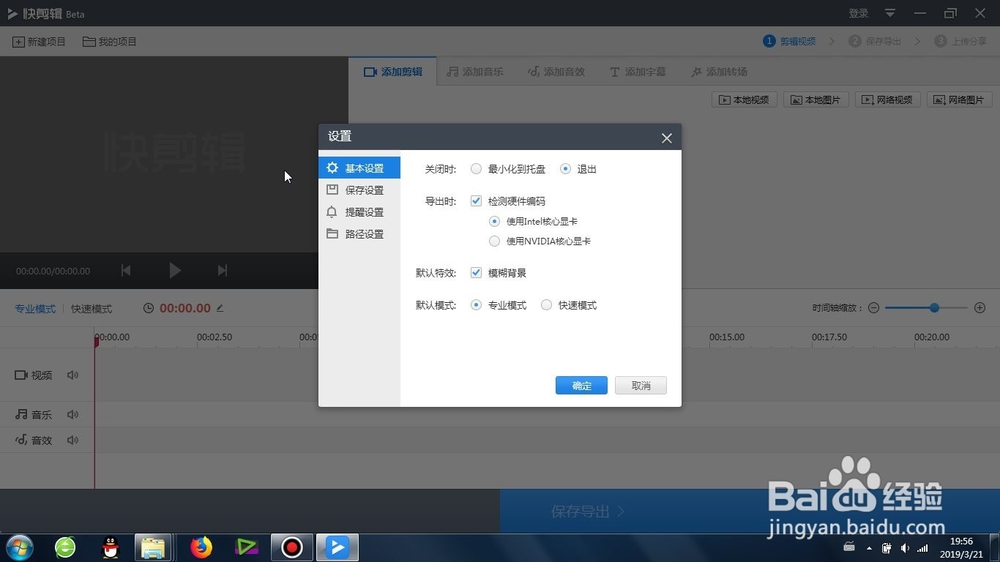Open Firefox from the taskbar
This screenshot has height=562, width=1000.
(201, 547)
